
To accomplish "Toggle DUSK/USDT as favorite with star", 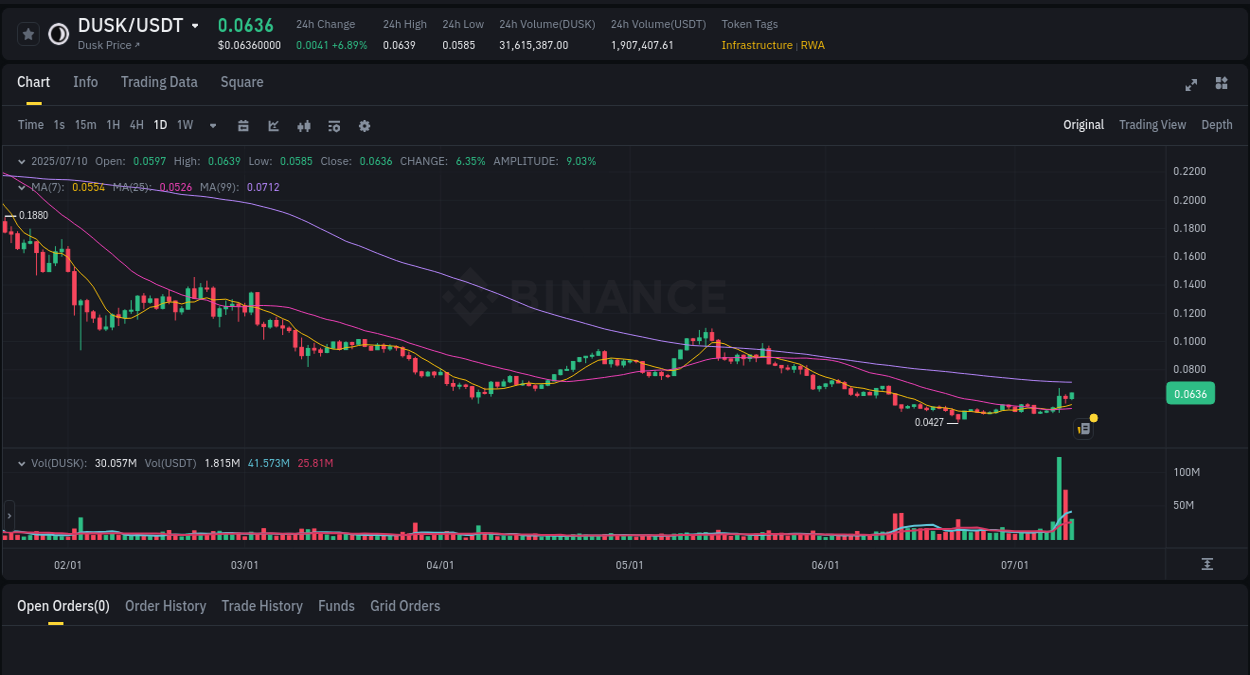I will point(28,33).
